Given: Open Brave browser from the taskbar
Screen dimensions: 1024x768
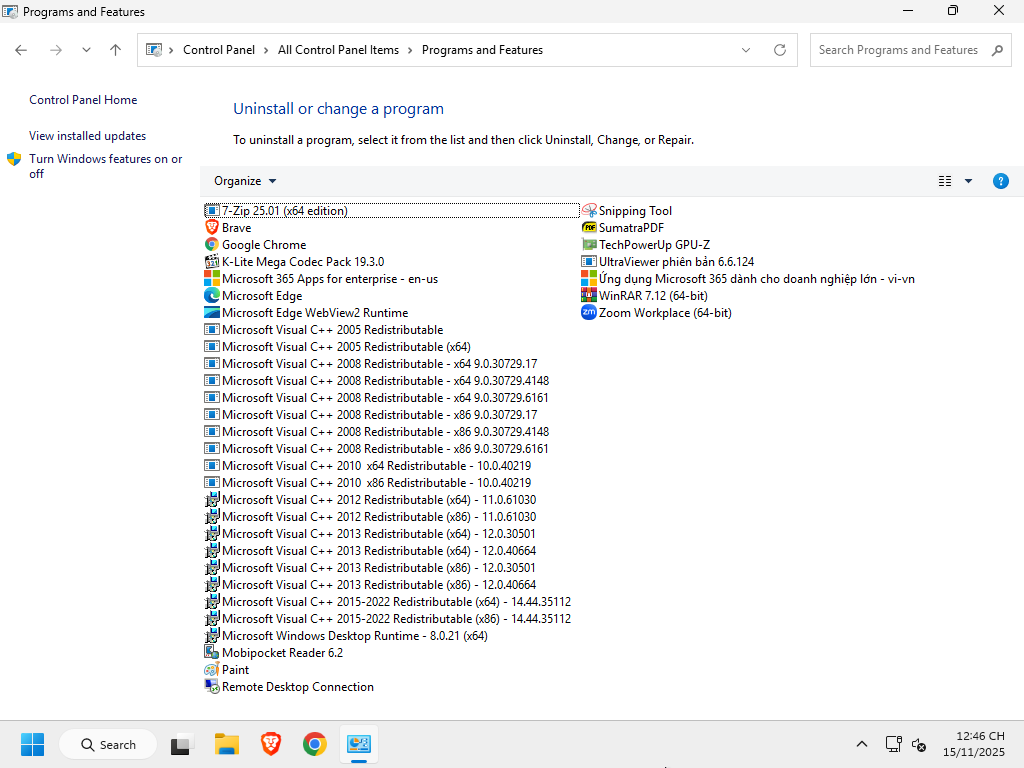Looking at the screenshot, I should point(270,744).
